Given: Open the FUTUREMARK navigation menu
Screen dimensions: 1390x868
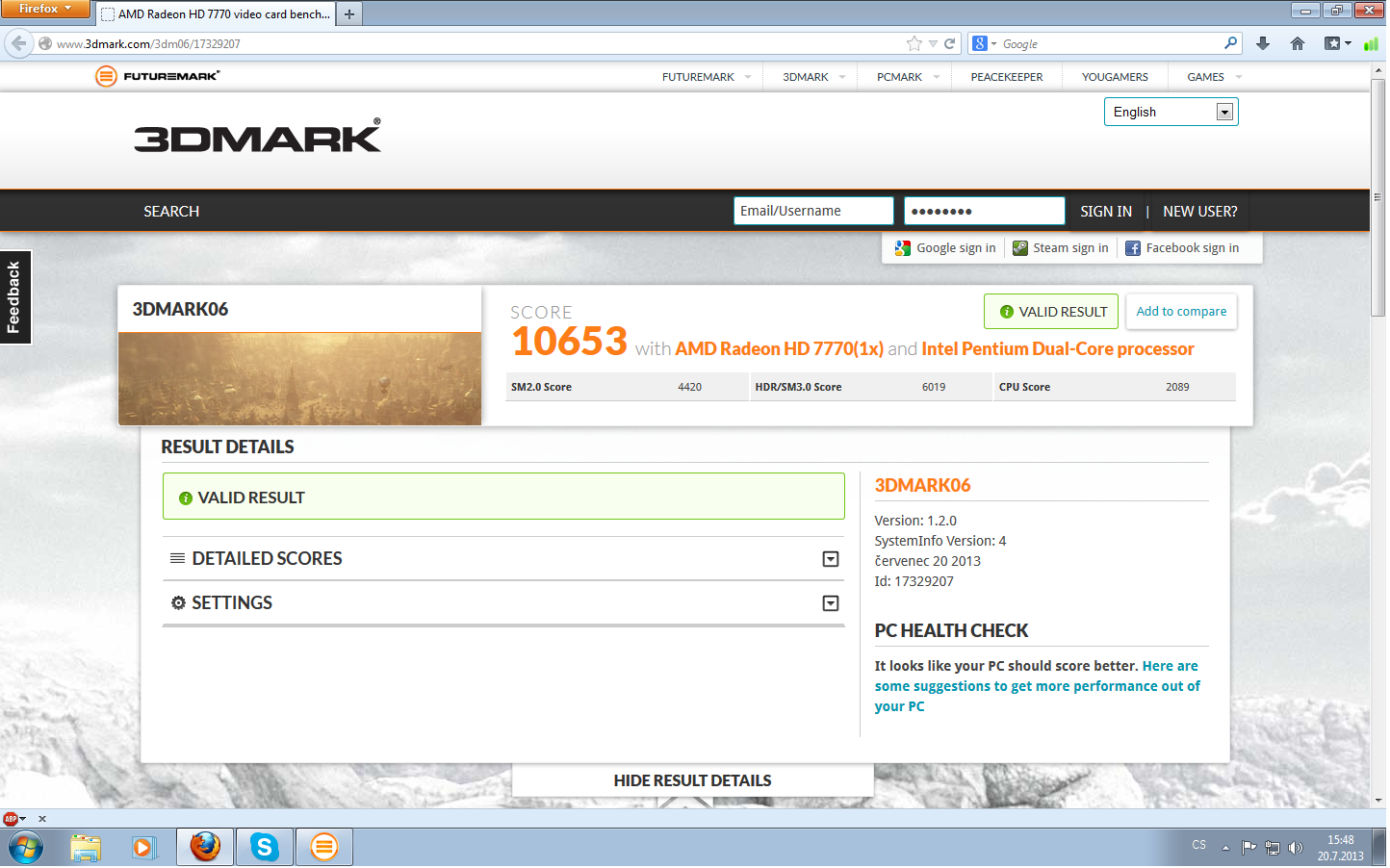Looking at the screenshot, I should (707, 77).
